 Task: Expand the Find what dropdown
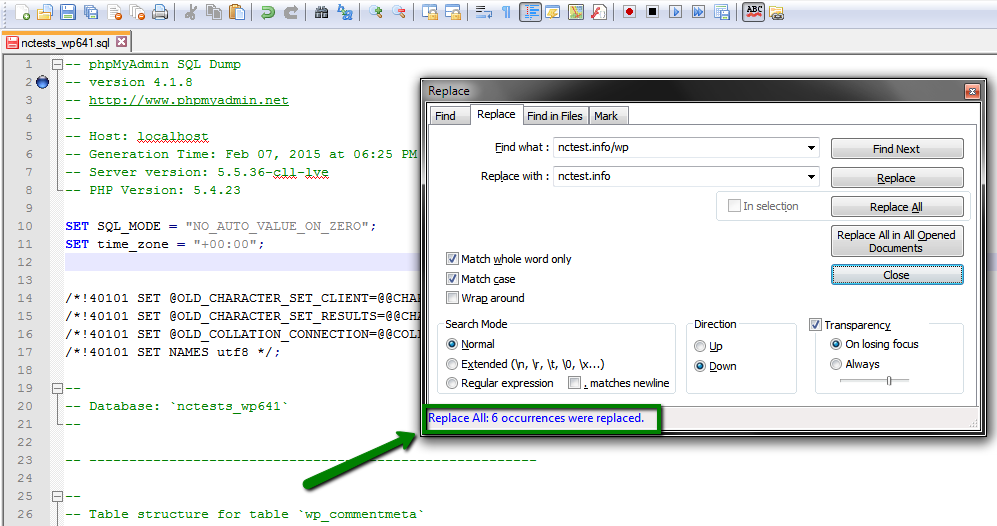pos(811,148)
